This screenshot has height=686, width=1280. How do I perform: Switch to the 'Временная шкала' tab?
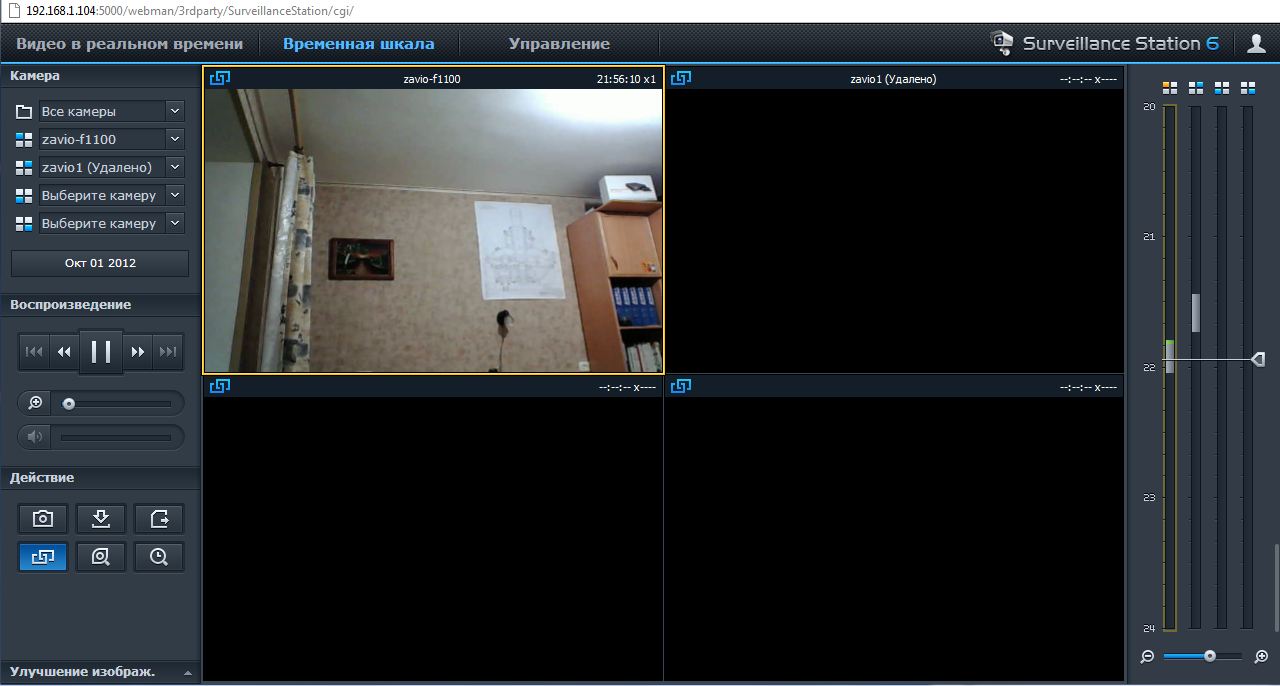coord(358,44)
